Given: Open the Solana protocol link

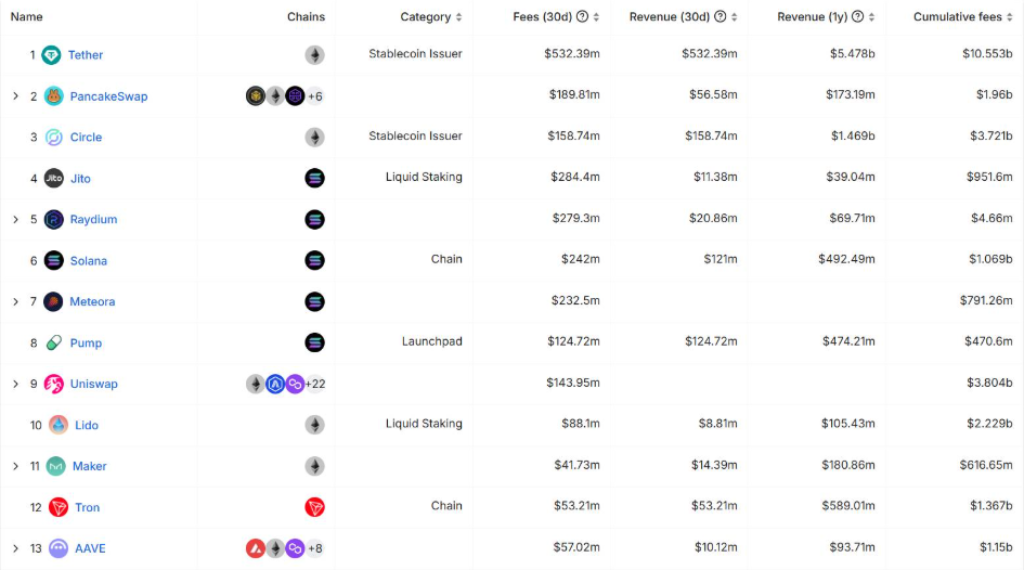Looking at the screenshot, I should (88, 261).
